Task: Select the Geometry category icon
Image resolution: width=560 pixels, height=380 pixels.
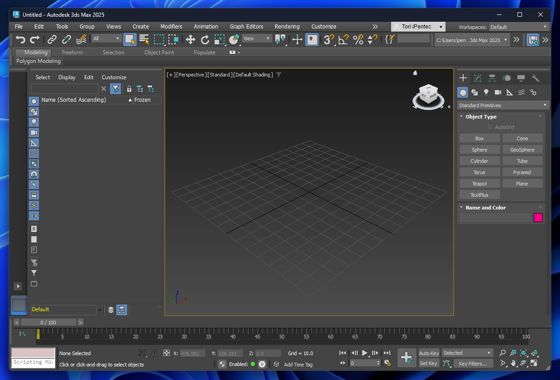Action: 463,92
